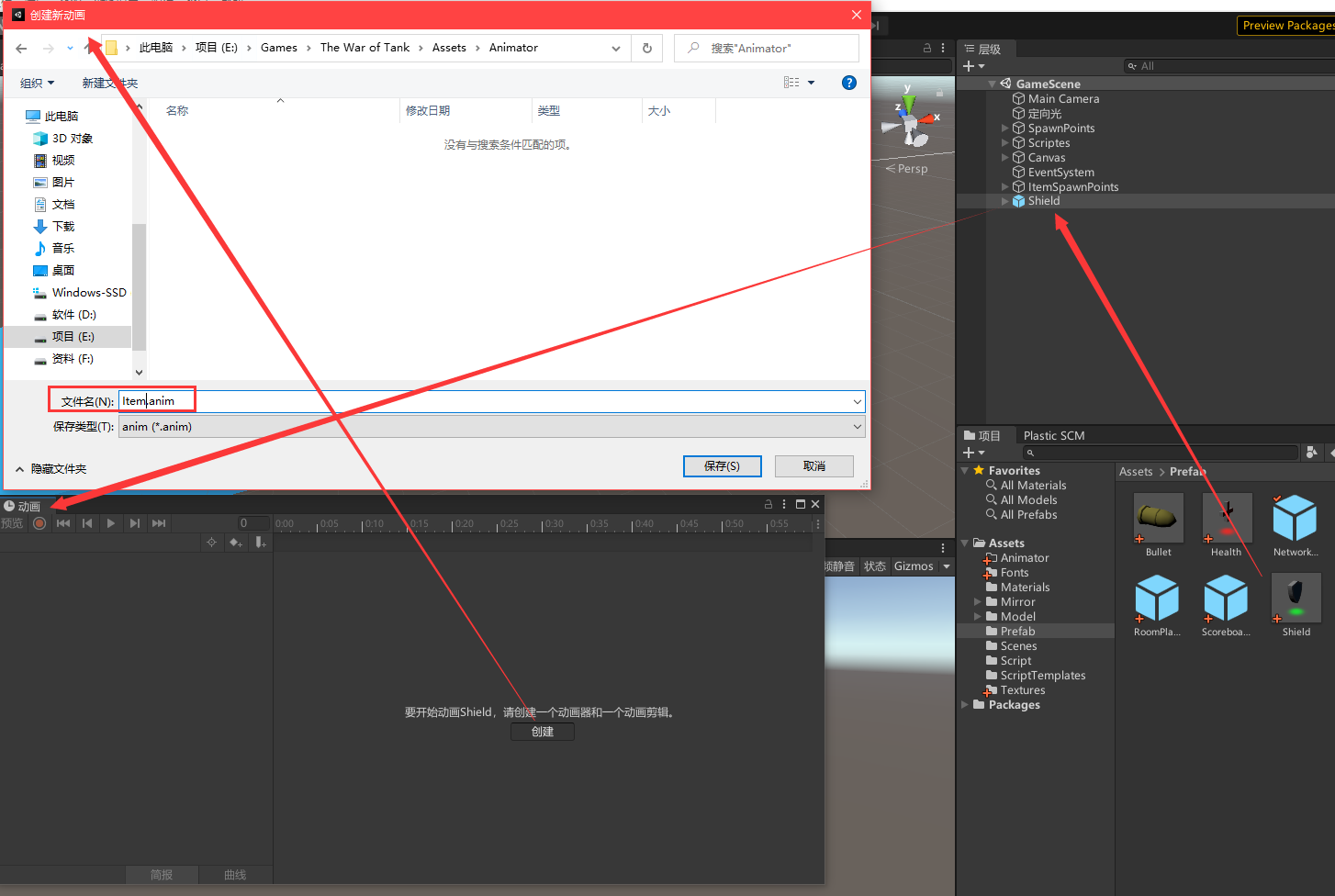The height and width of the screenshot is (896, 1335).
Task: Click the 保存 button in the save dialog
Action: (722, 465)
